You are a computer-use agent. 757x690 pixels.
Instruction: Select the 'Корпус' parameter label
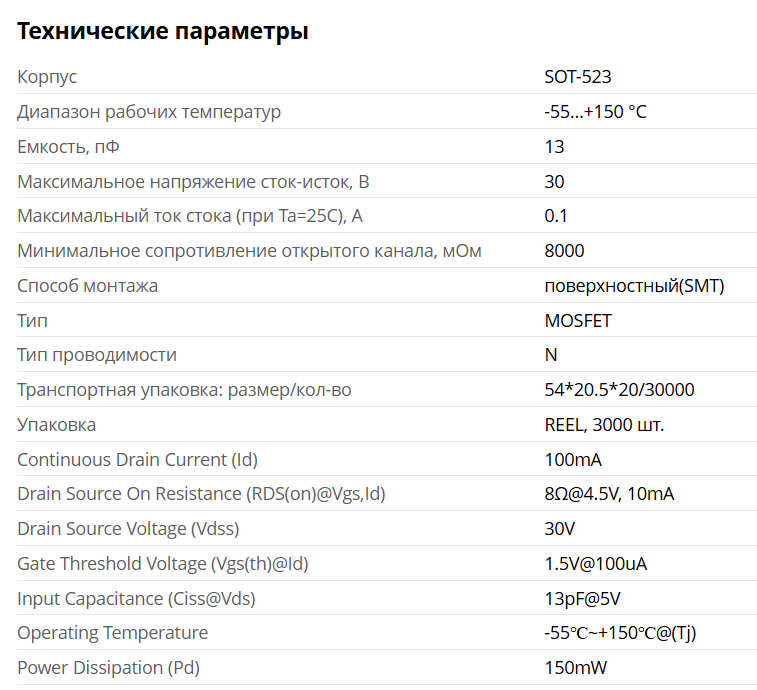47,77
